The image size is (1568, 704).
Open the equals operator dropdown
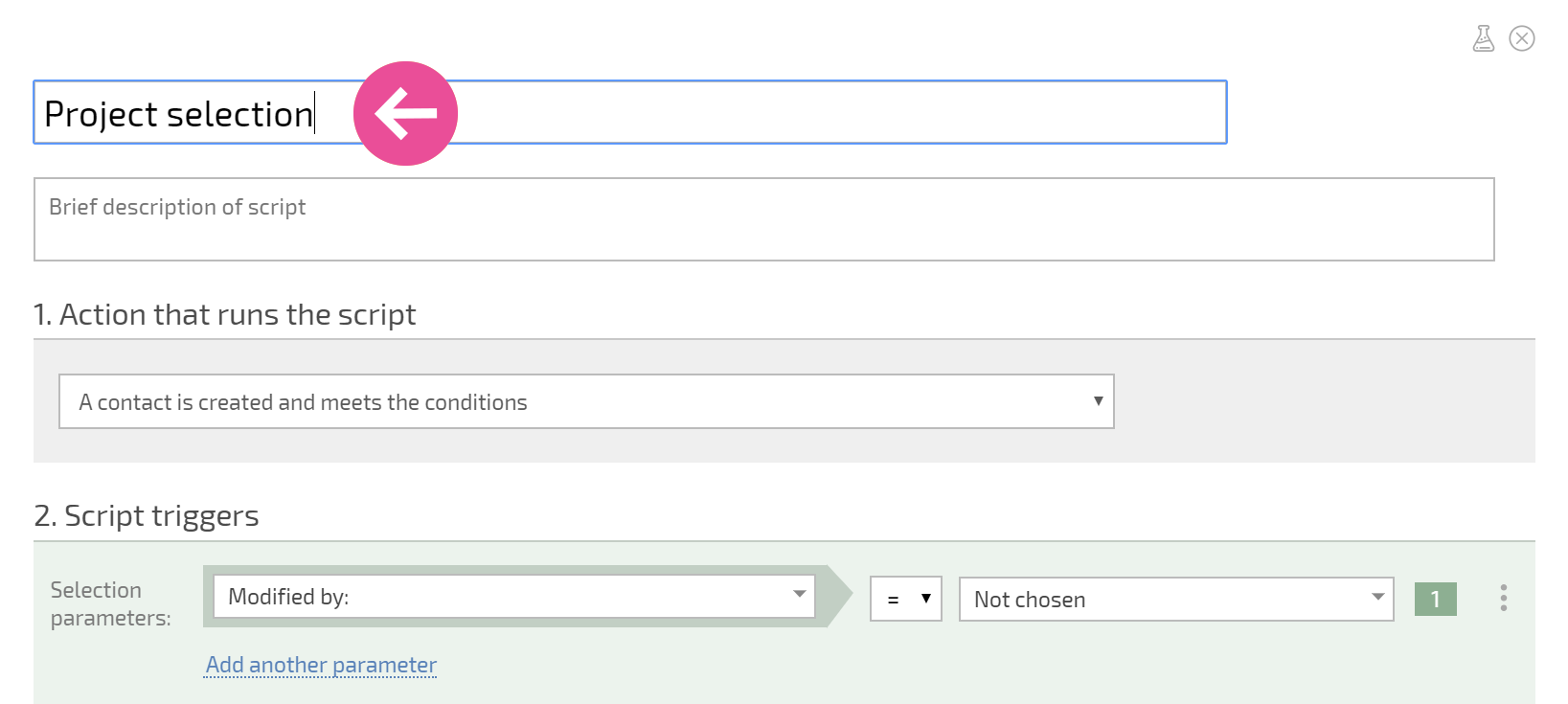[905, 599]
